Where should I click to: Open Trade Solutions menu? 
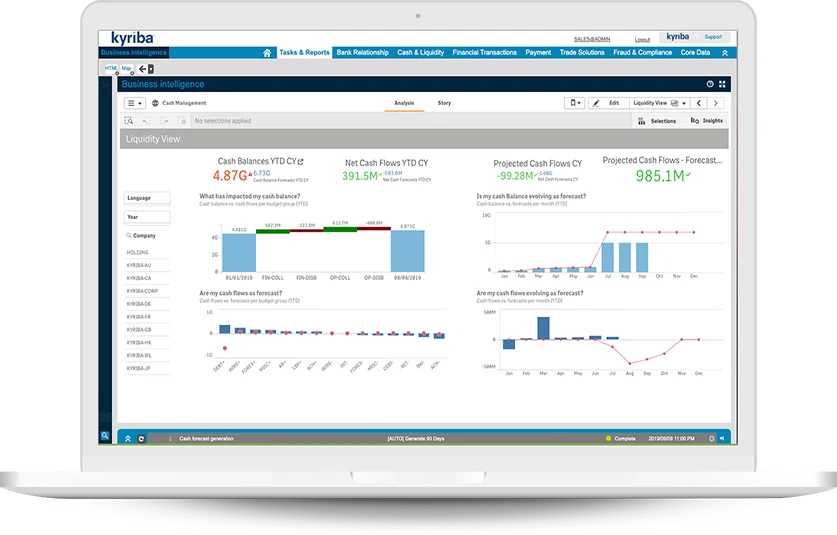[x=582, y=52]
